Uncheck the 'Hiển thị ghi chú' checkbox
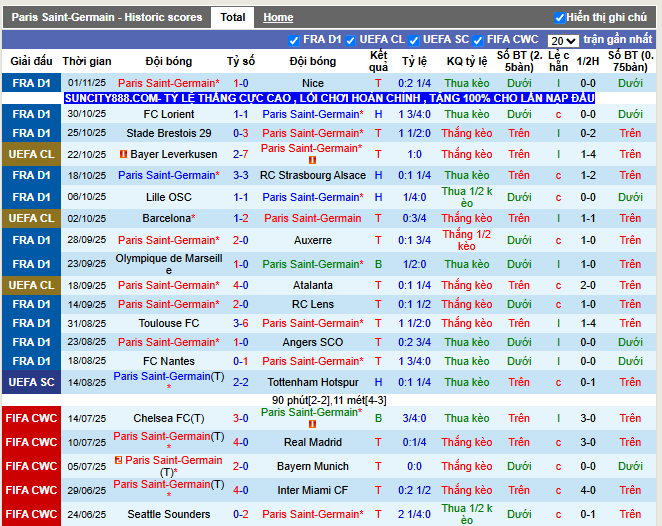This screenshot has height=526, width=662. click(559, 18)
